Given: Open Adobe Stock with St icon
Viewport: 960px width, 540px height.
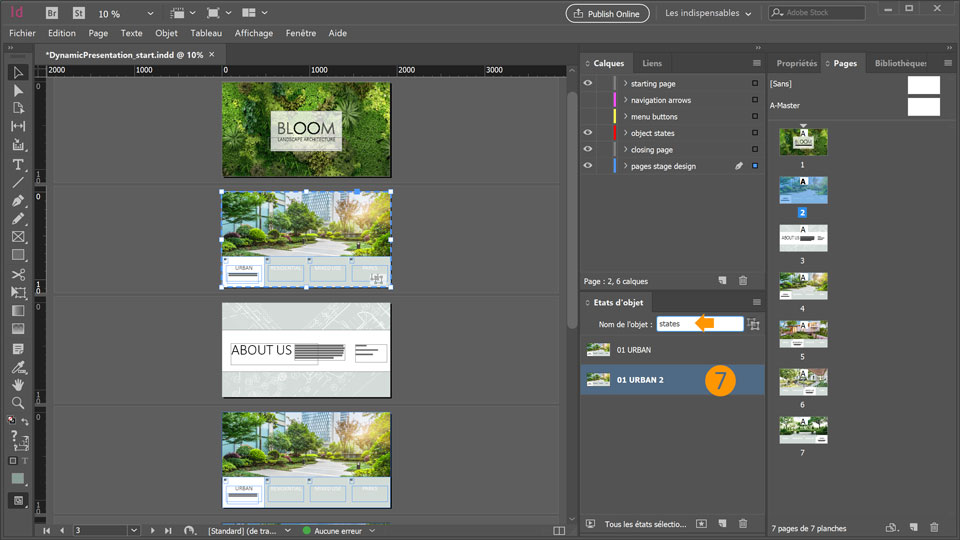Looking at the screenshot, I should [78, 13].
